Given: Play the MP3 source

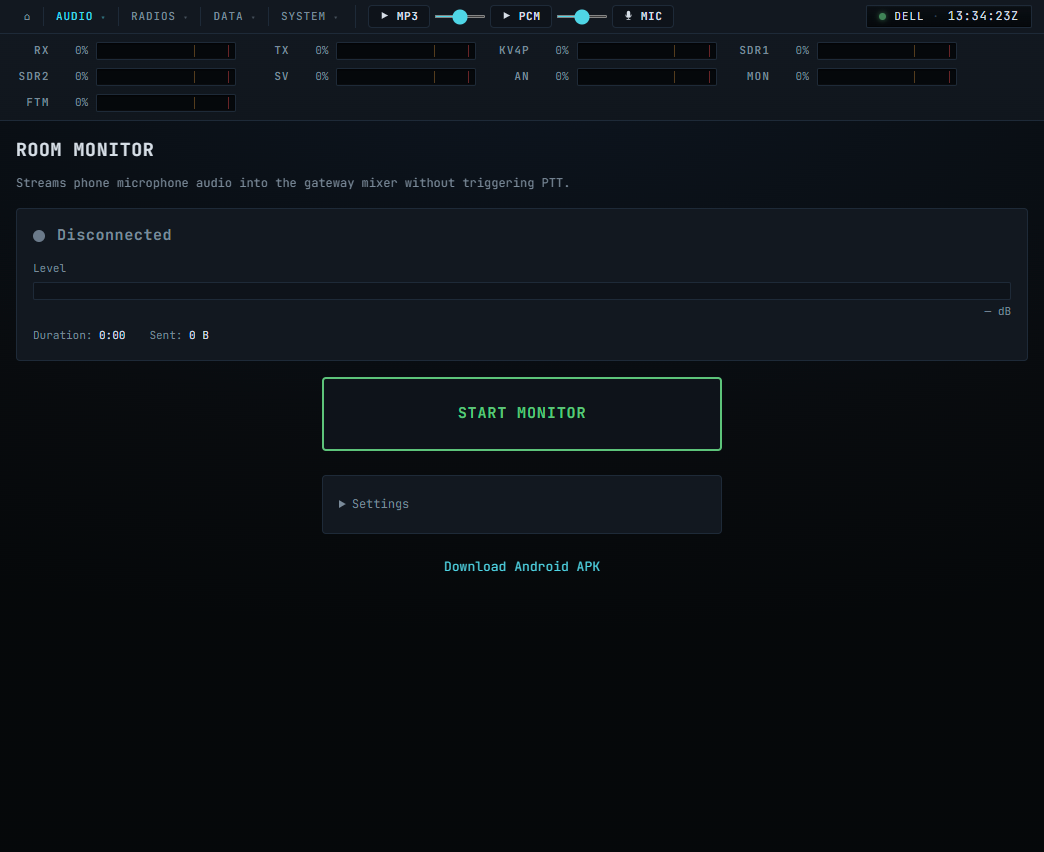Looking at the screenshot, I should point(399,17).
